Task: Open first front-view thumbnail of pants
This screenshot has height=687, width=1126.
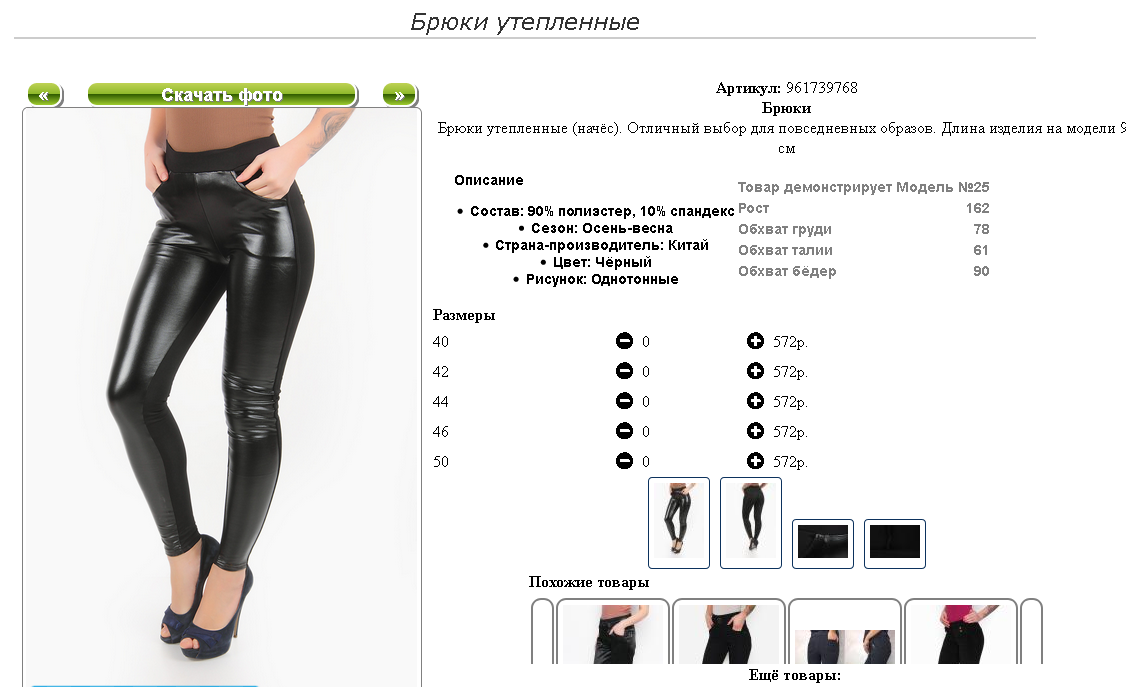Action: 679,523
